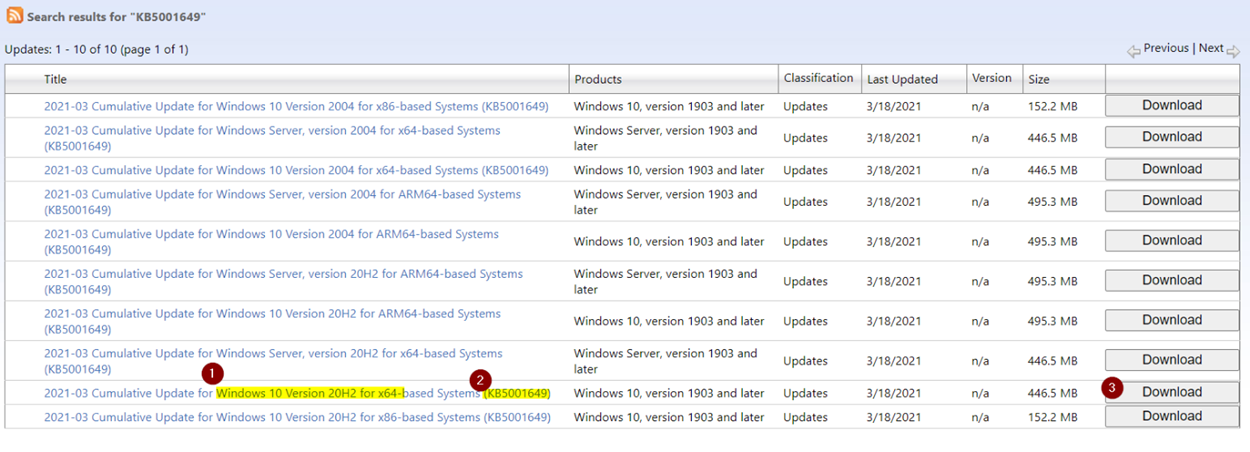Viewport: 1250px width, 452px height.
Task: Sort by the Products column header
Action: (597, 79)
